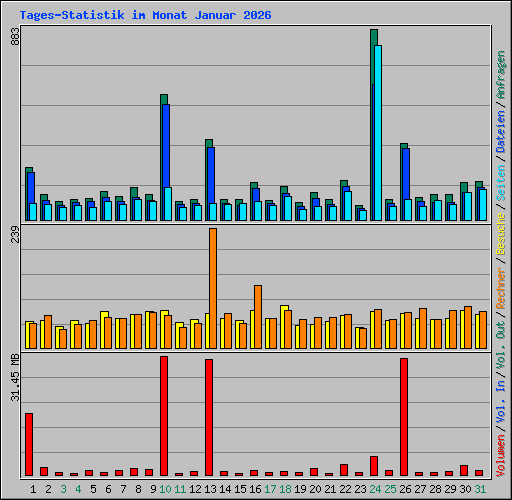This screenshot has height=500, width=512.
Task: Click green weekend day label 10
Action: pyautogui.click(x=165, y=489)
